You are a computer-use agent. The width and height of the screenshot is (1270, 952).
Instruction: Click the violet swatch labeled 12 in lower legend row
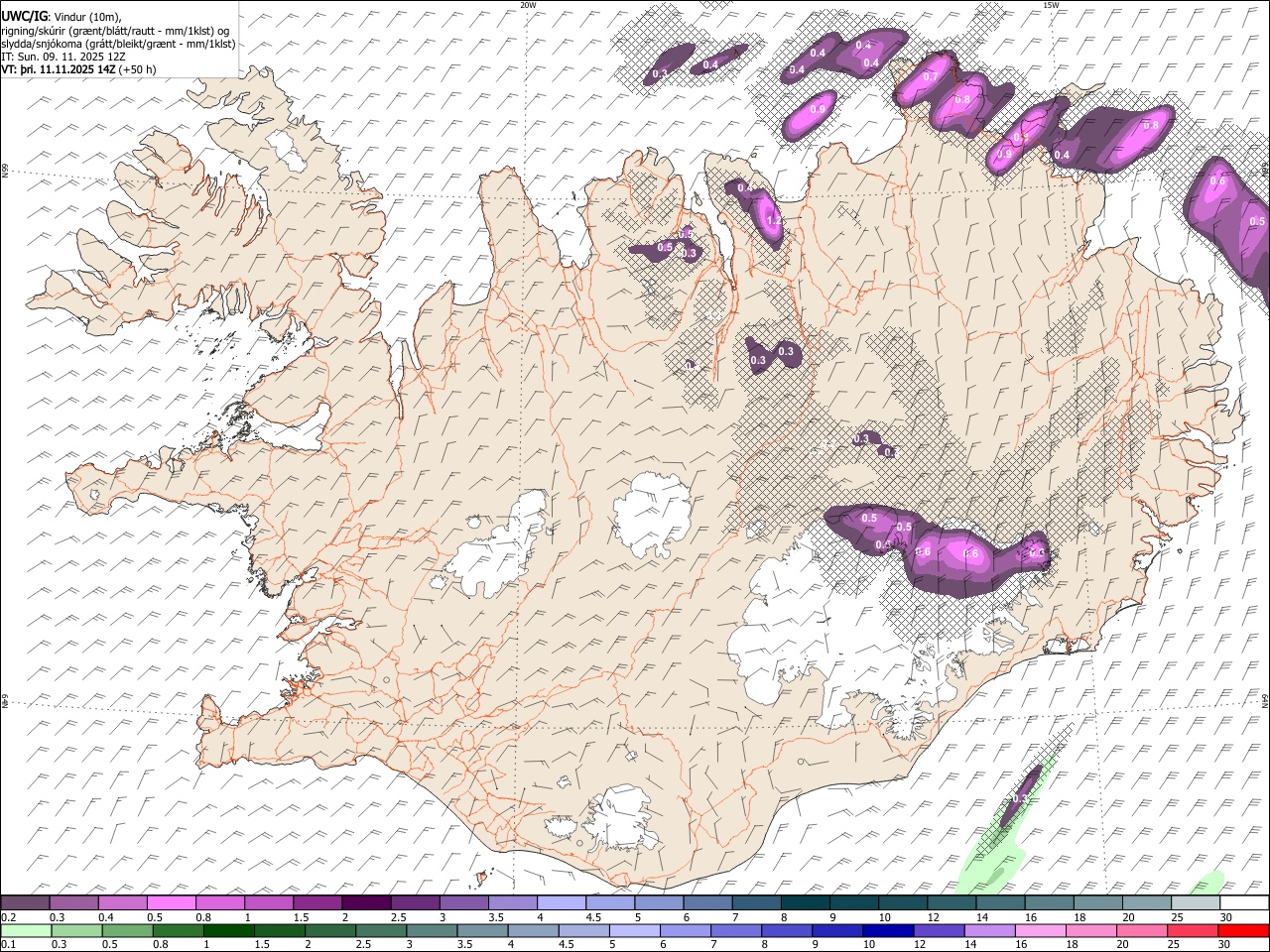click(x=939, y=931)
